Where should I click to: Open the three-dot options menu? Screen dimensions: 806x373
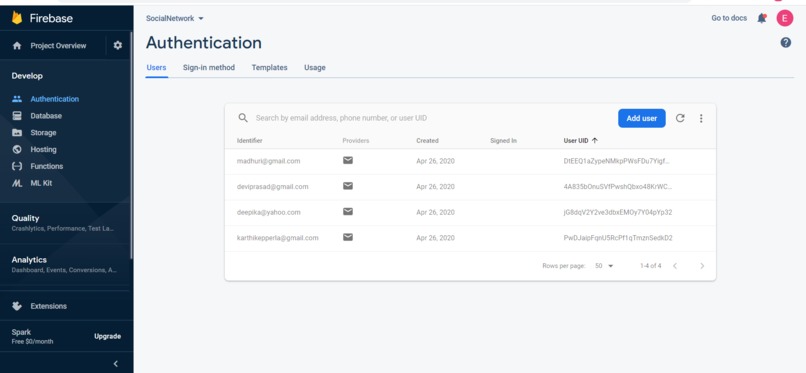701,118
